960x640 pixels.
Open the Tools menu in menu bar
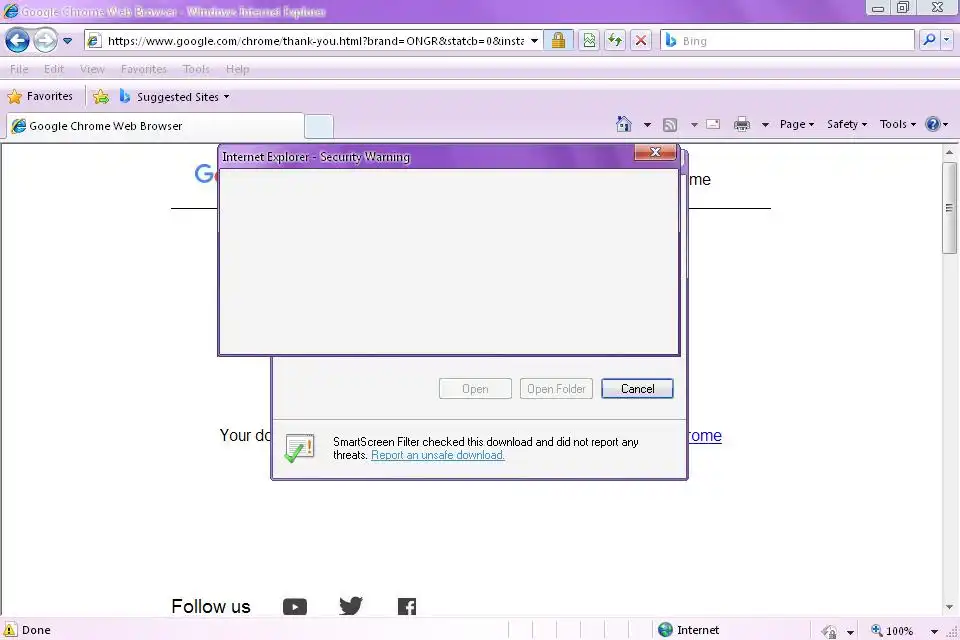(196, 69)
